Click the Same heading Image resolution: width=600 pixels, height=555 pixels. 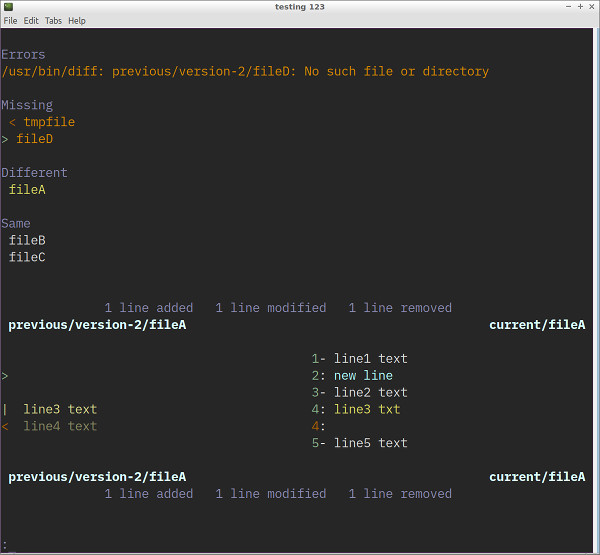tap(16, 224)
